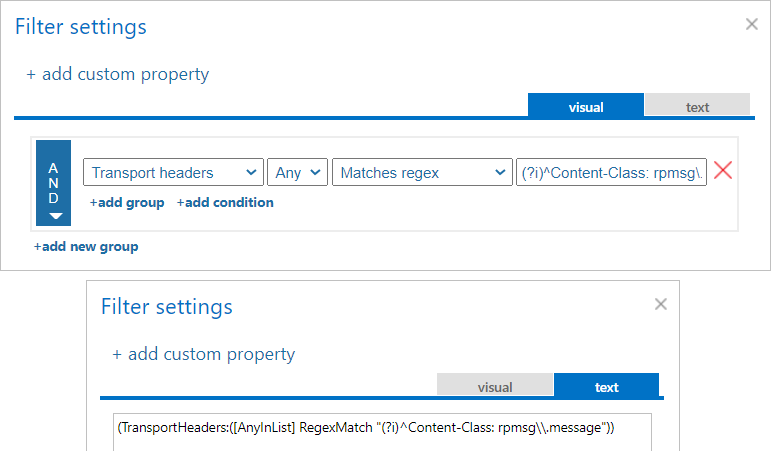Image resolution: width=771 pixels, height=451 pixels.
Task: Switch to visual tab in lower dialog
Action: (x=495, y=387)
